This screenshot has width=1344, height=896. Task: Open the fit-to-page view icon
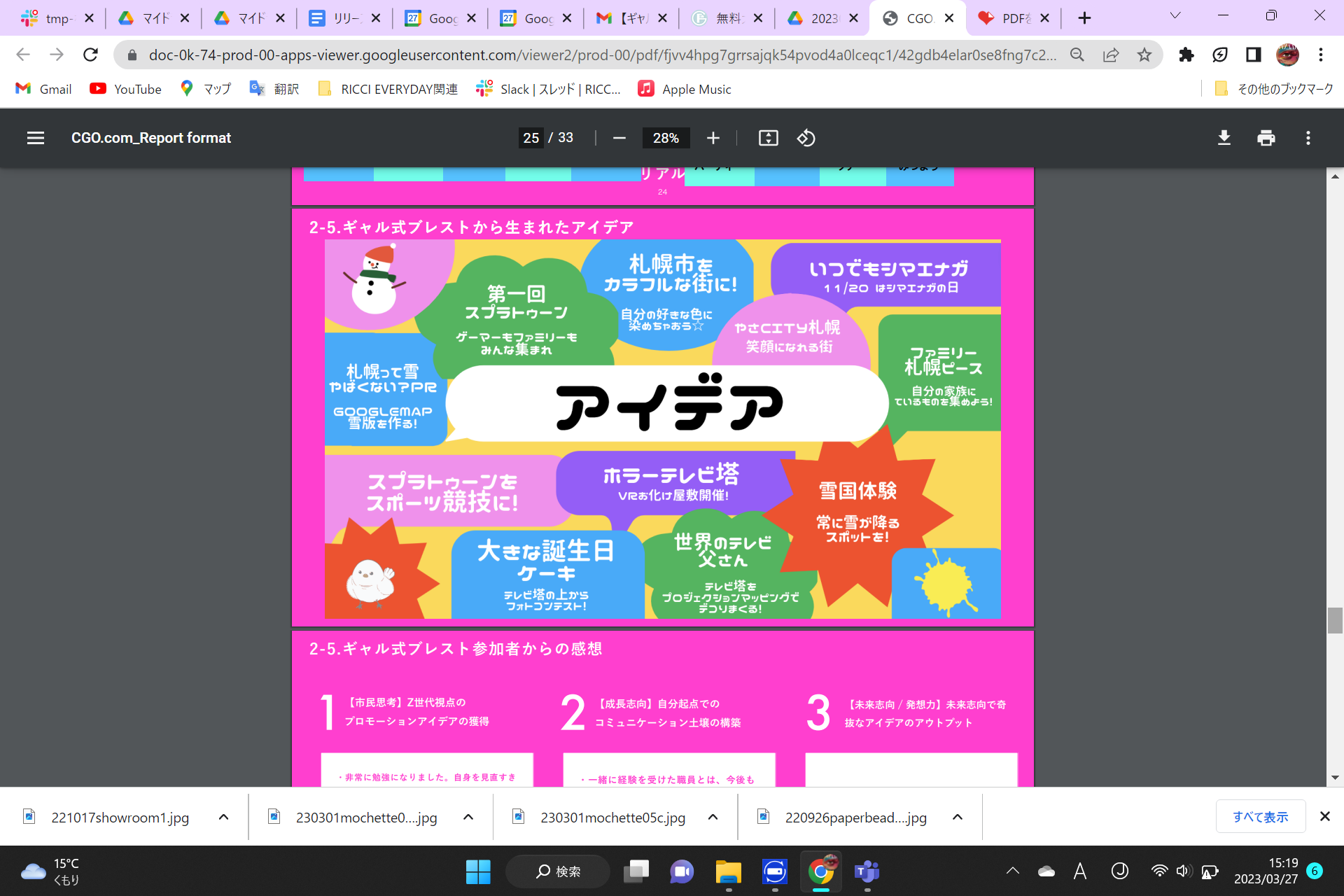tap(768, 138)
